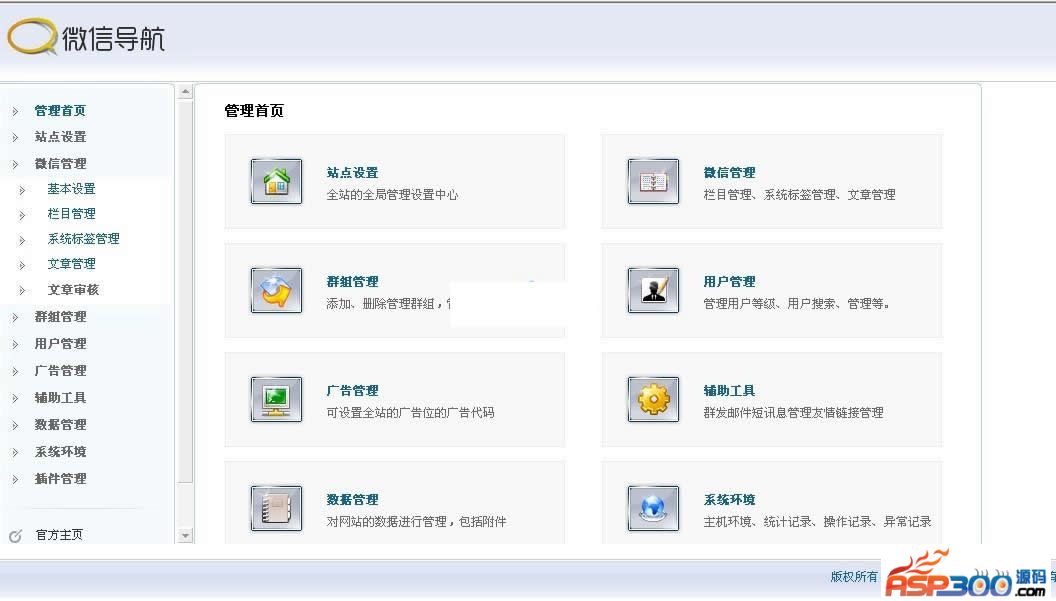
Task: Click the 微信导航 speech bubble logo
Action: 32,36
